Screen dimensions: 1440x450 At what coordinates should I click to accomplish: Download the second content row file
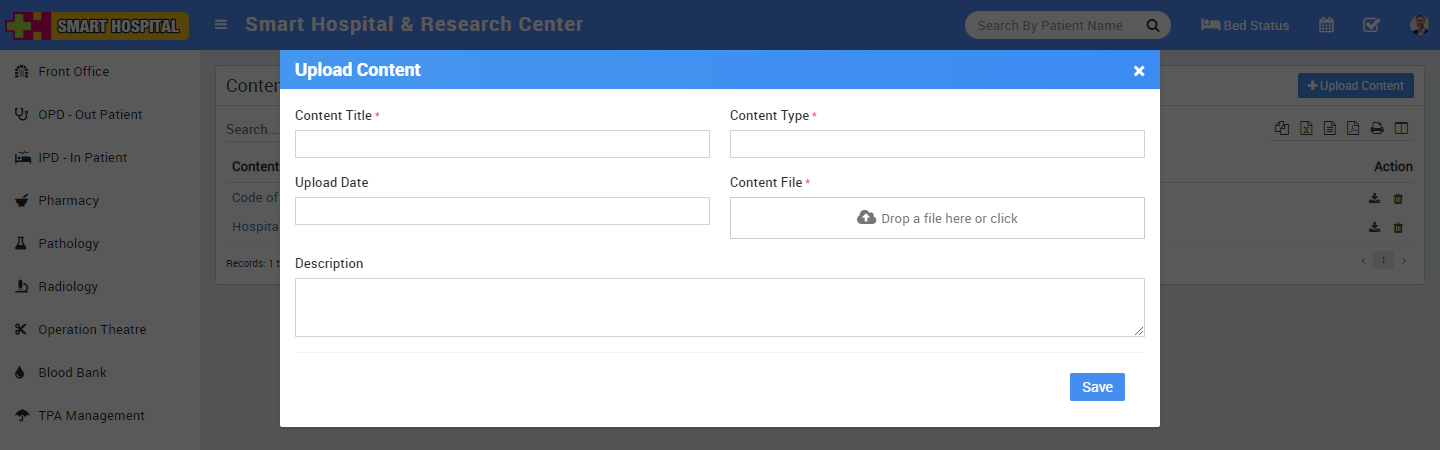point(1375,228)
